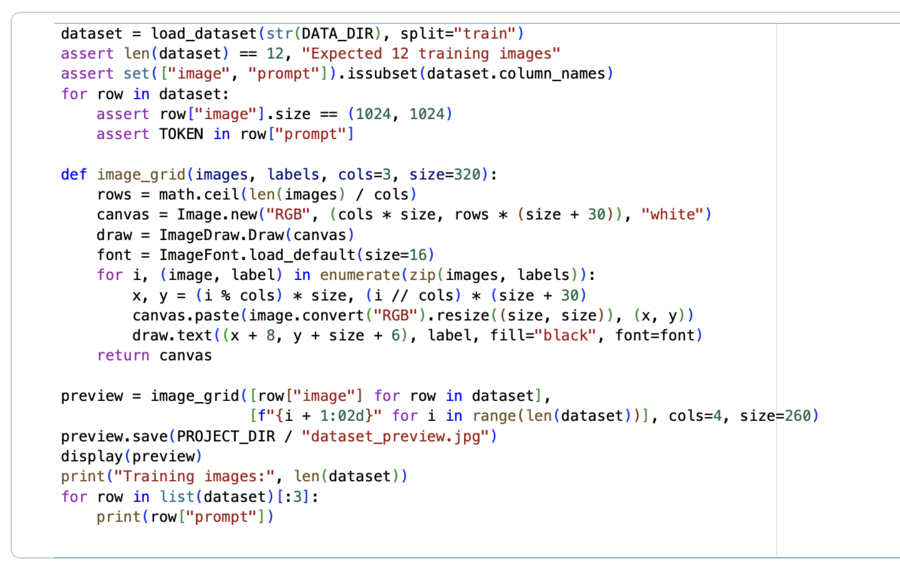This screenshot has width=900, height=568.
Task: Click the line 'dataset = load_dataset(str(DATA_DIR), split="train")'
Action: [x=292, y=34]
